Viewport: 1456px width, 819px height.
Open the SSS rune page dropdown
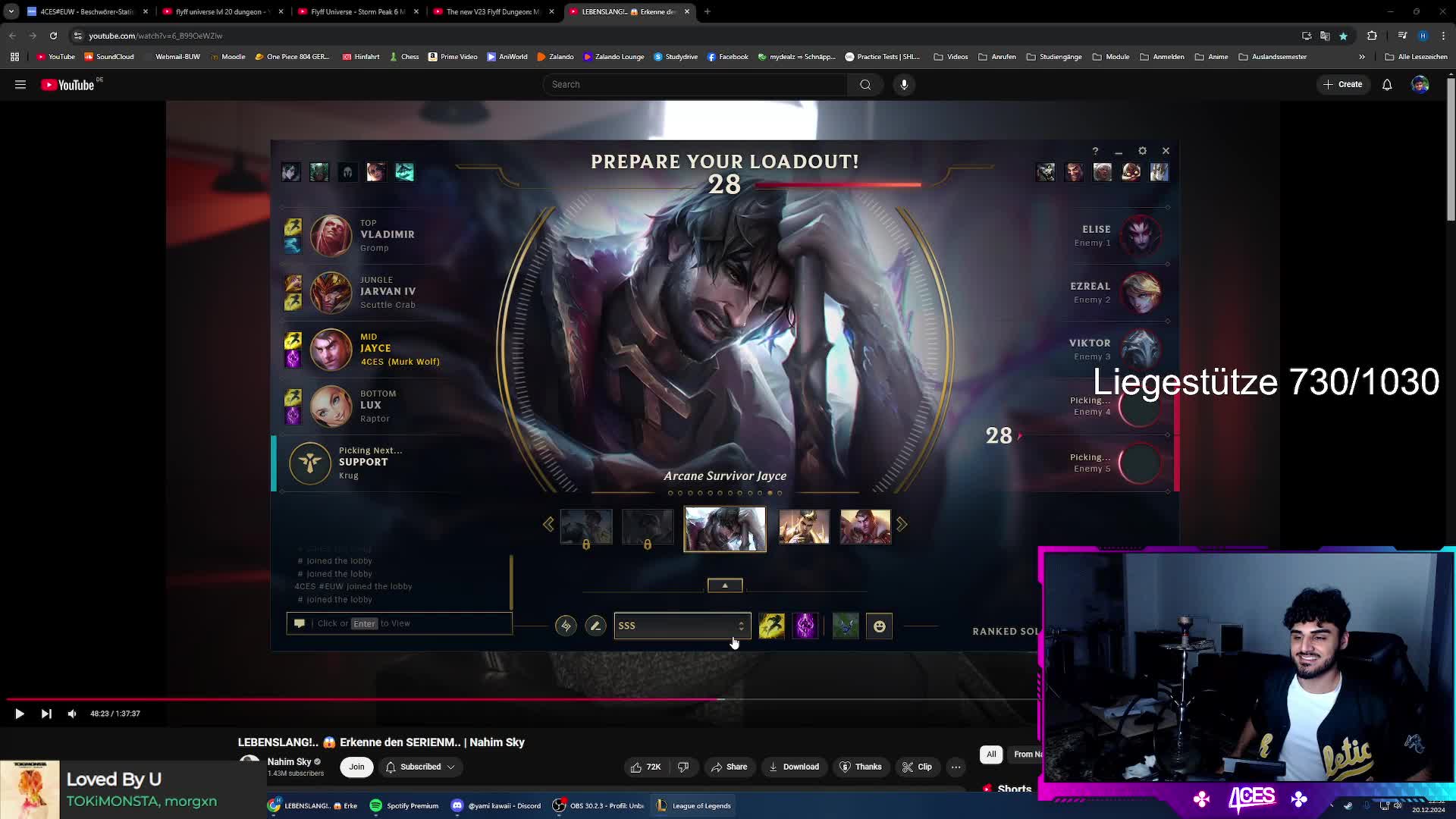(682, 626)
